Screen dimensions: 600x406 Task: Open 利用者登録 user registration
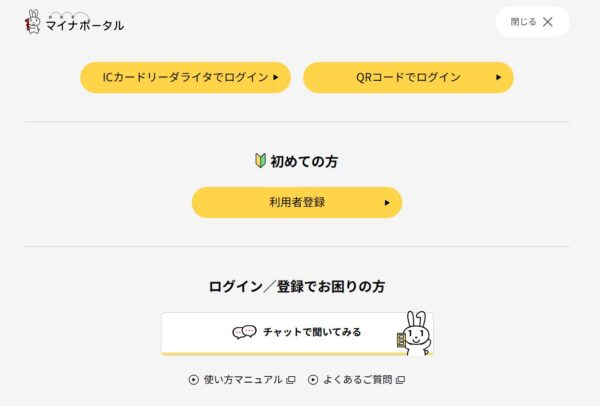[x=297, y=202]
